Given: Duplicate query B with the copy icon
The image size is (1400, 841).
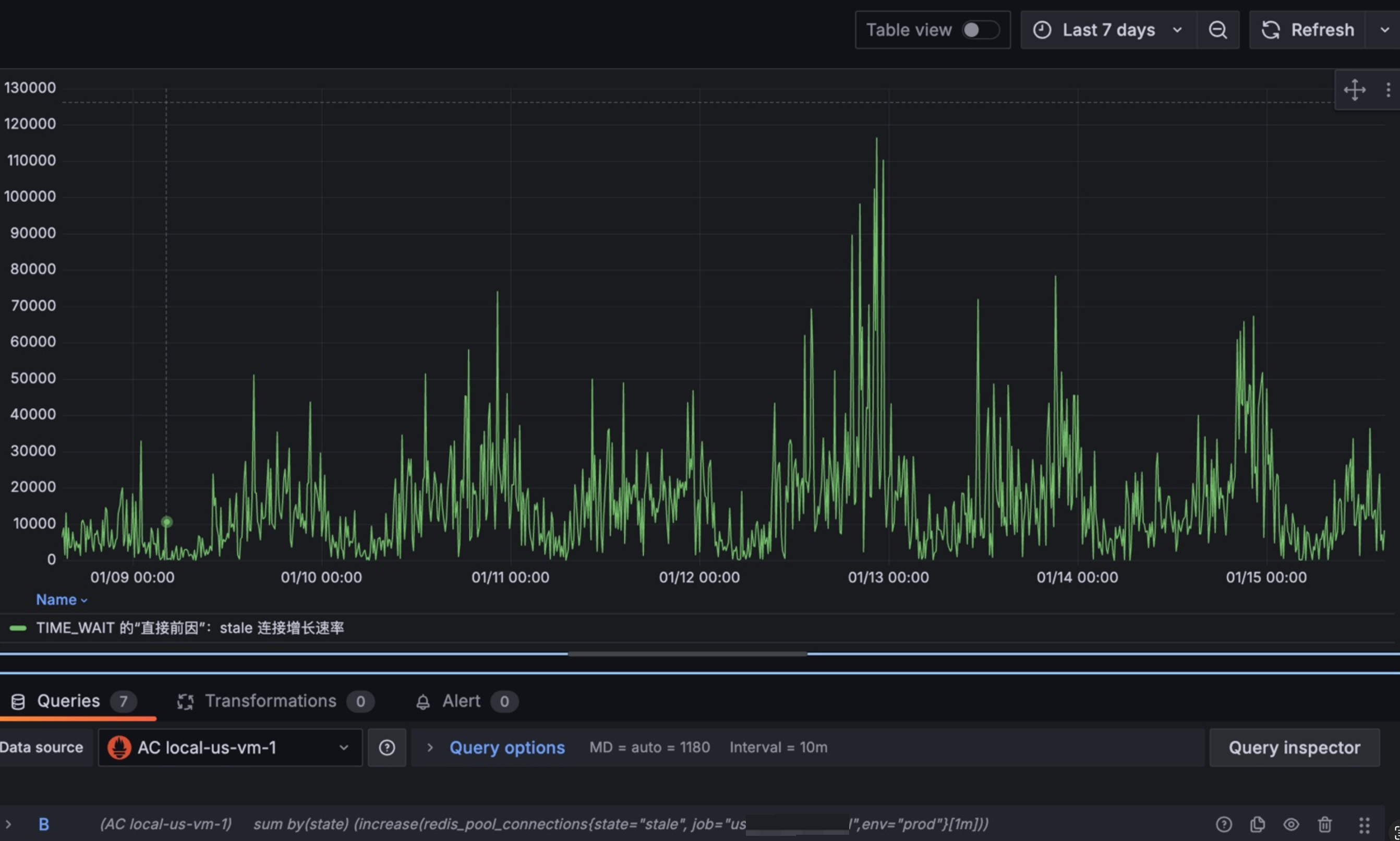Looking at the screenshot, I should coord(1257,824).
